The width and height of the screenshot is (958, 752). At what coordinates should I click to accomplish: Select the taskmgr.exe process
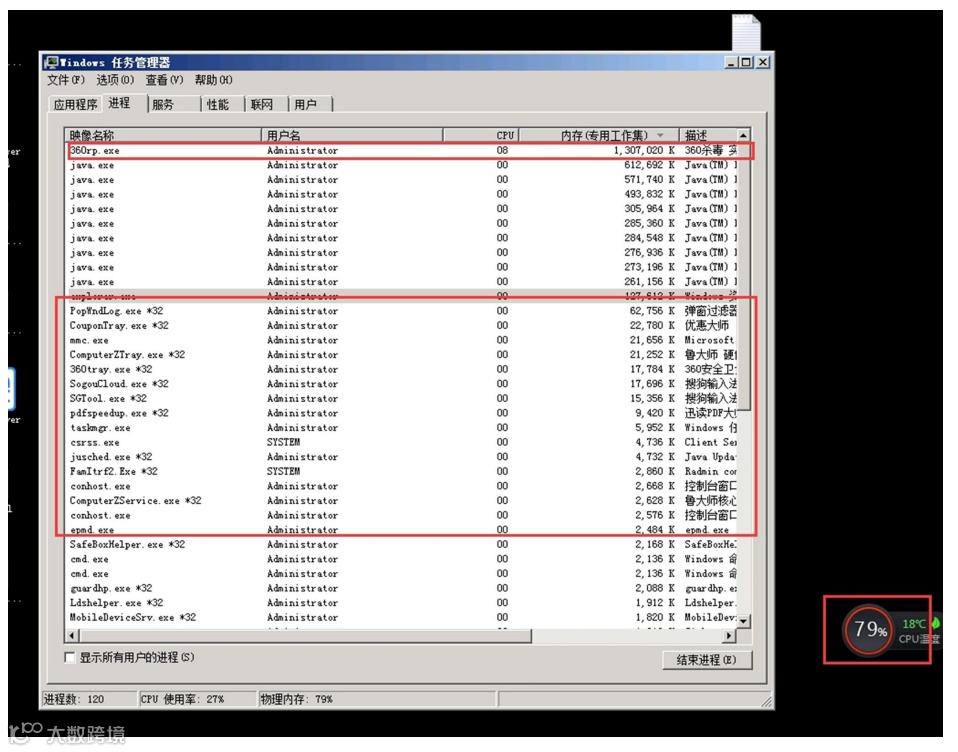point(401,428)
